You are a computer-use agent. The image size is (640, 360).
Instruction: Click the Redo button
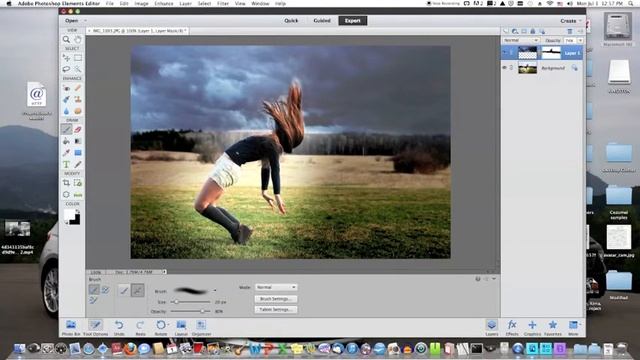[140, 328]
